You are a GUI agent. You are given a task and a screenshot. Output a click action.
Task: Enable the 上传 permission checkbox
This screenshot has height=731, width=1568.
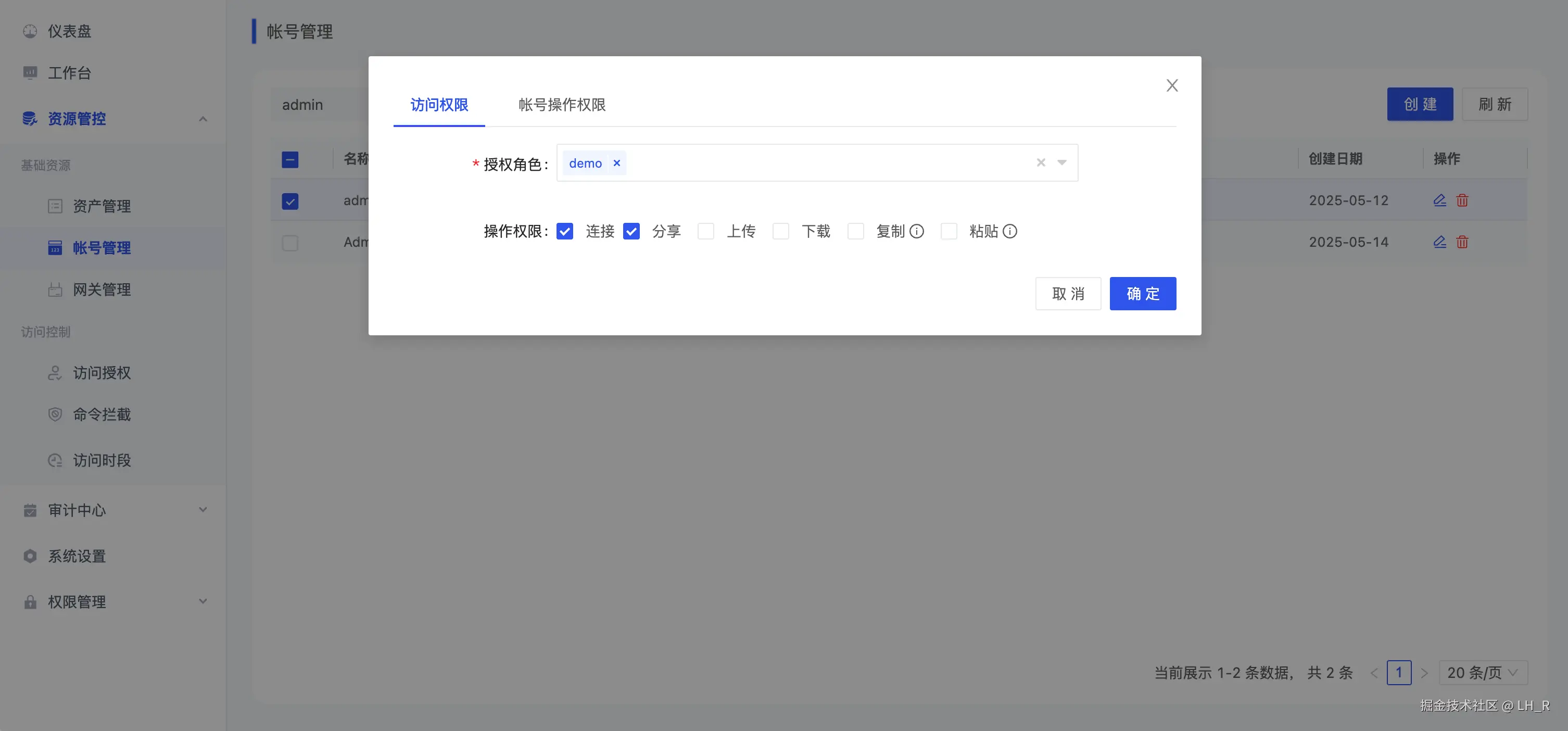[705, 231]
